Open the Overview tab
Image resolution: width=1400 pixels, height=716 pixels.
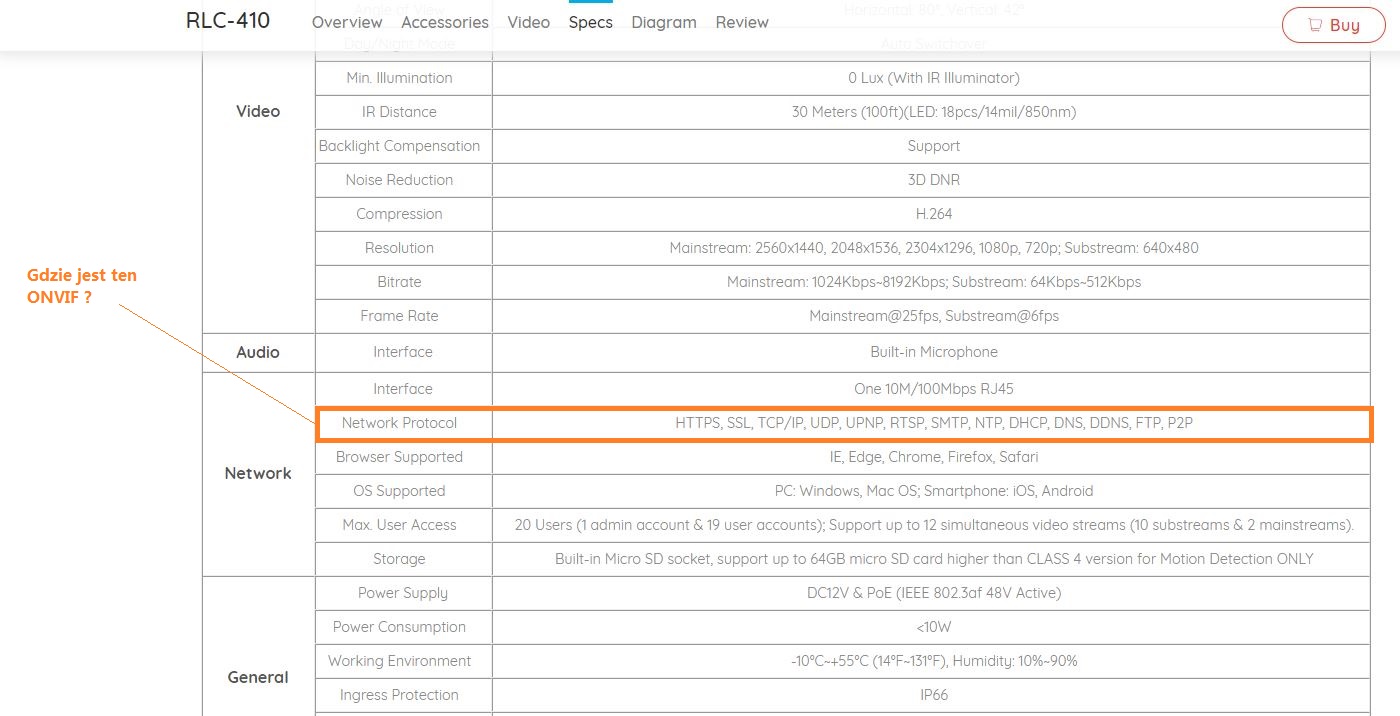tap(347, 22)
